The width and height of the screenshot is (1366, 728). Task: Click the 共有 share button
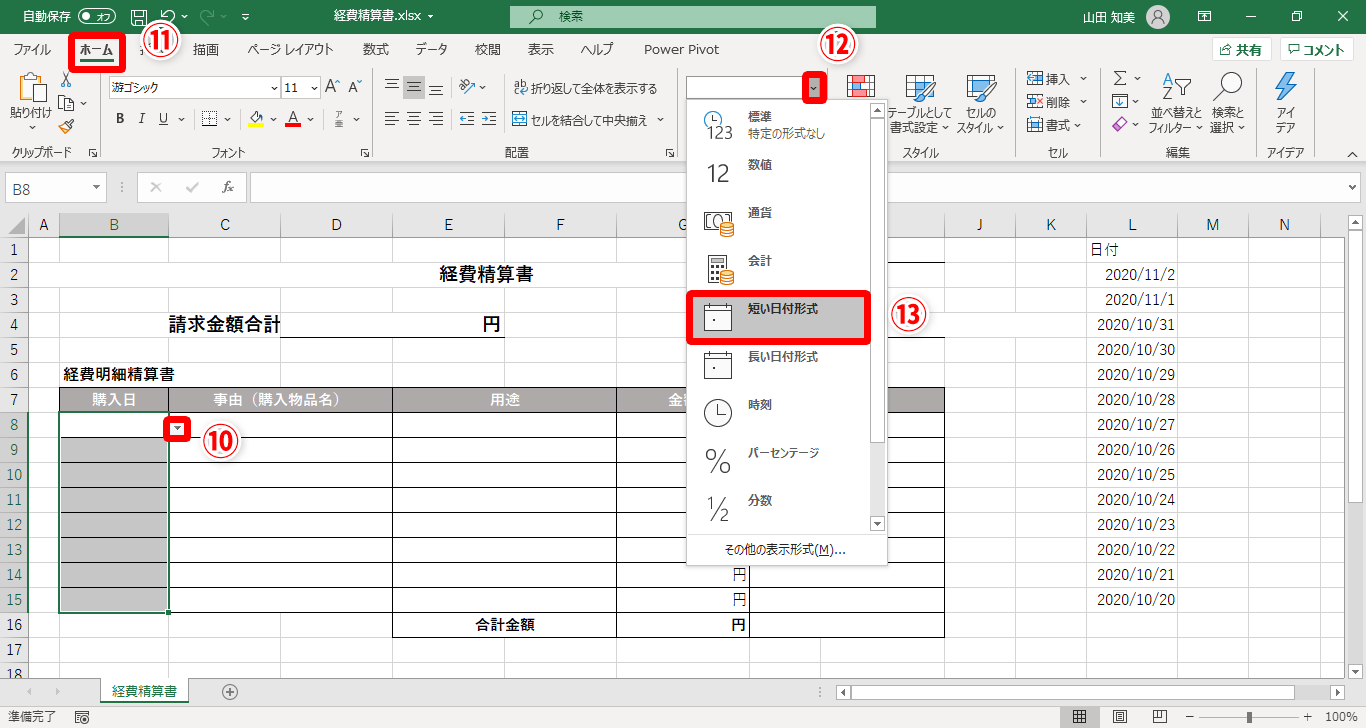click(x=1241, y=49)
